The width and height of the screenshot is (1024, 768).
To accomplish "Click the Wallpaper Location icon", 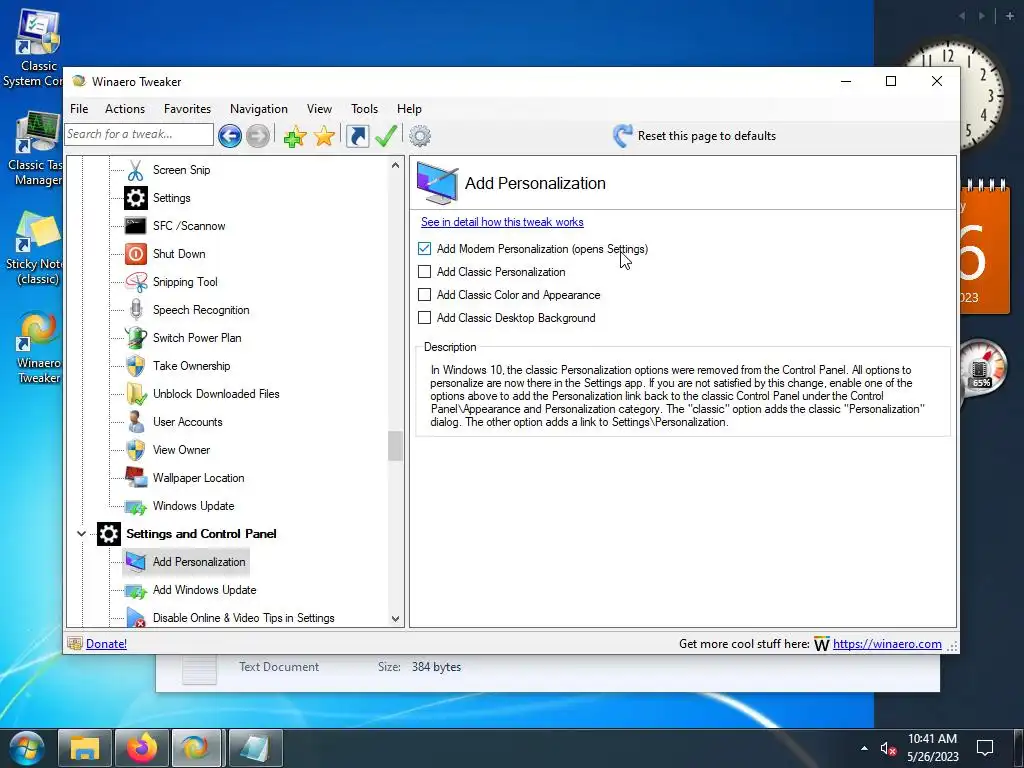I will [x=136, y=477].
